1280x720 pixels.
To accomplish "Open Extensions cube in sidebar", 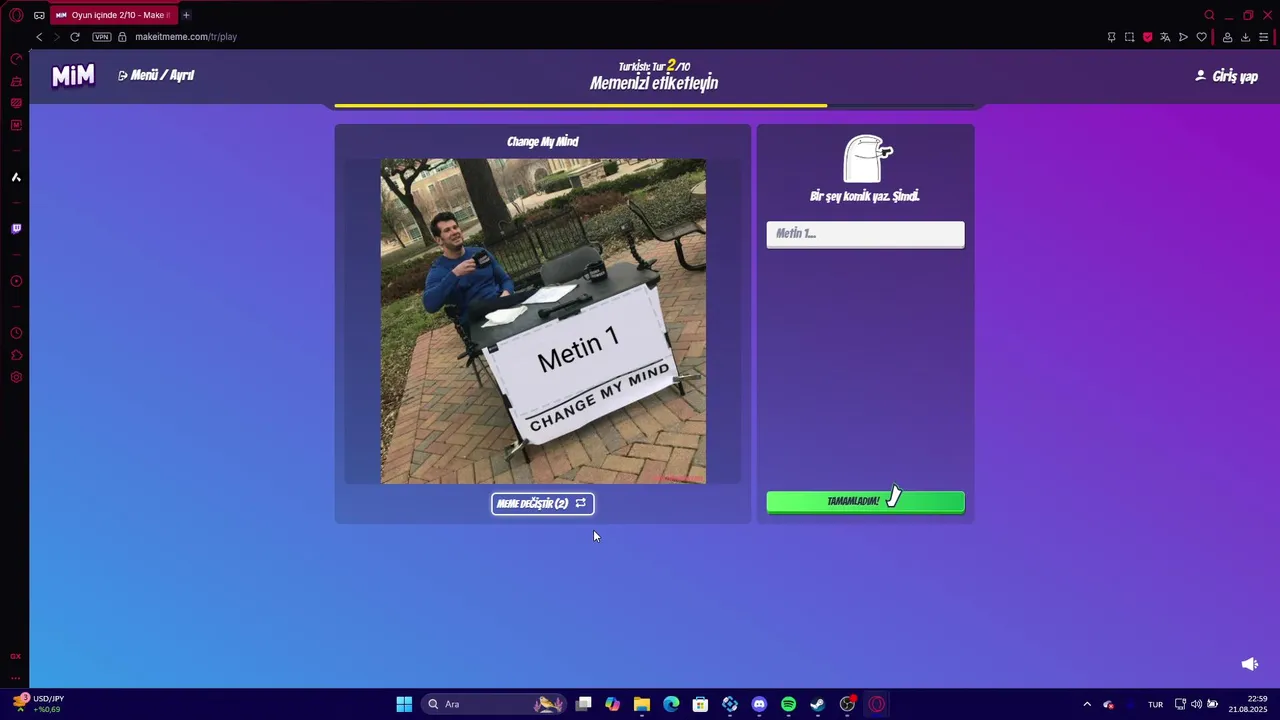I will pos(16,355).
